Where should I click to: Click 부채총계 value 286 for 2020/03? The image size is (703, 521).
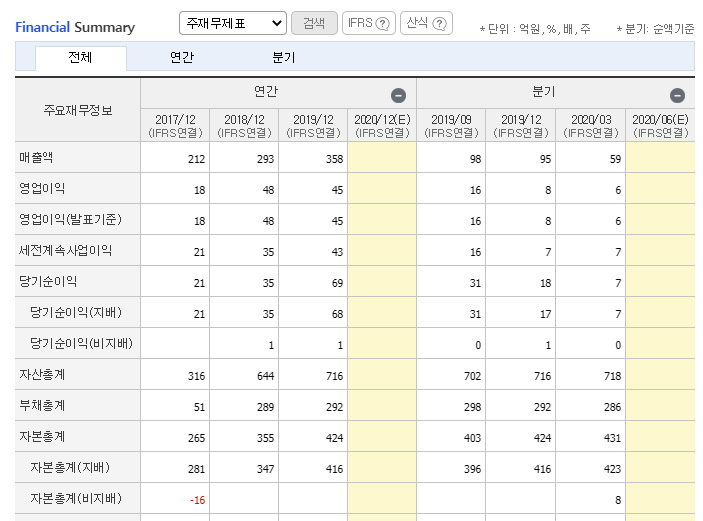coord(612,407)
